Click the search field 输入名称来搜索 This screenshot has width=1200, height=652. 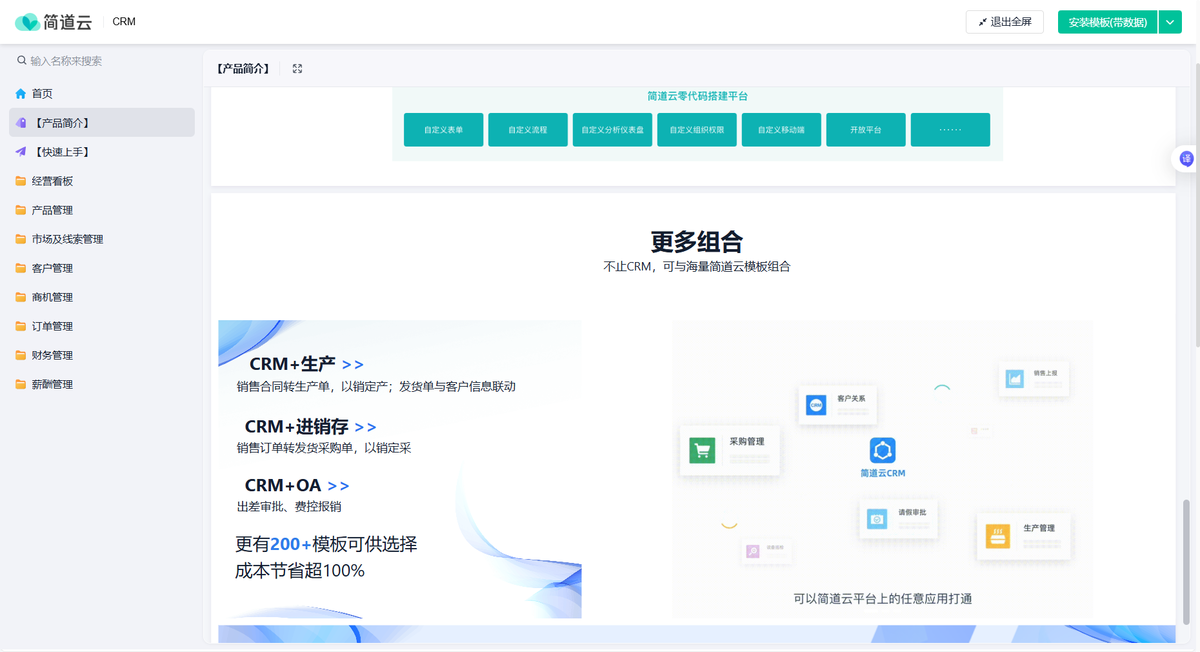[102, 61]
